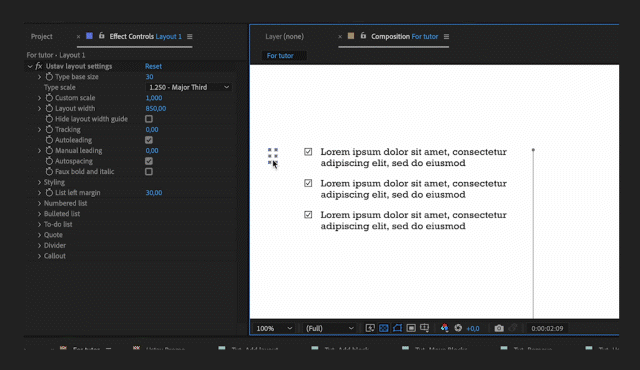Toggle lock icon on Effect Controls tab
The image size is (640, 370).
tap(102, 36)
